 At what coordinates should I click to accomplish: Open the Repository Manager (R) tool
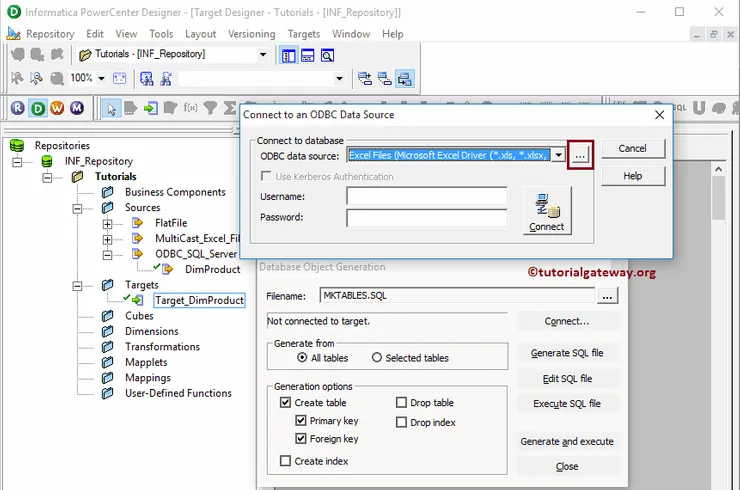point(17,108)
